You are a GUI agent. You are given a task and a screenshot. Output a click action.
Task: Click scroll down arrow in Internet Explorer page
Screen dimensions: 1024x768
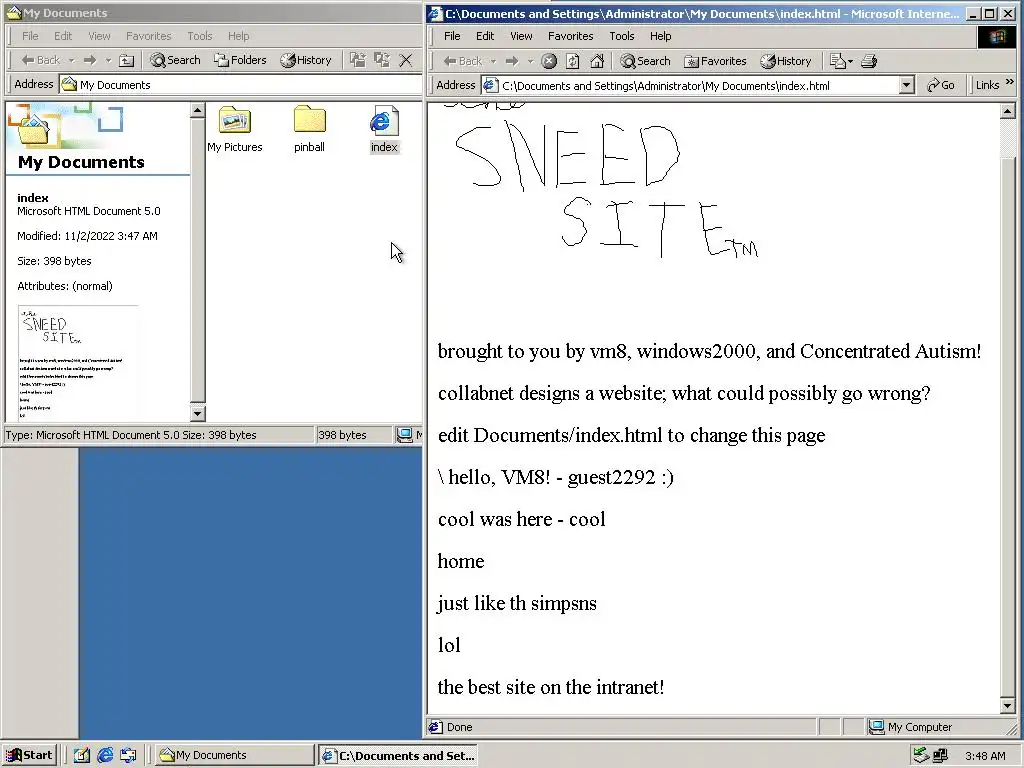[x=1007, y=706]
